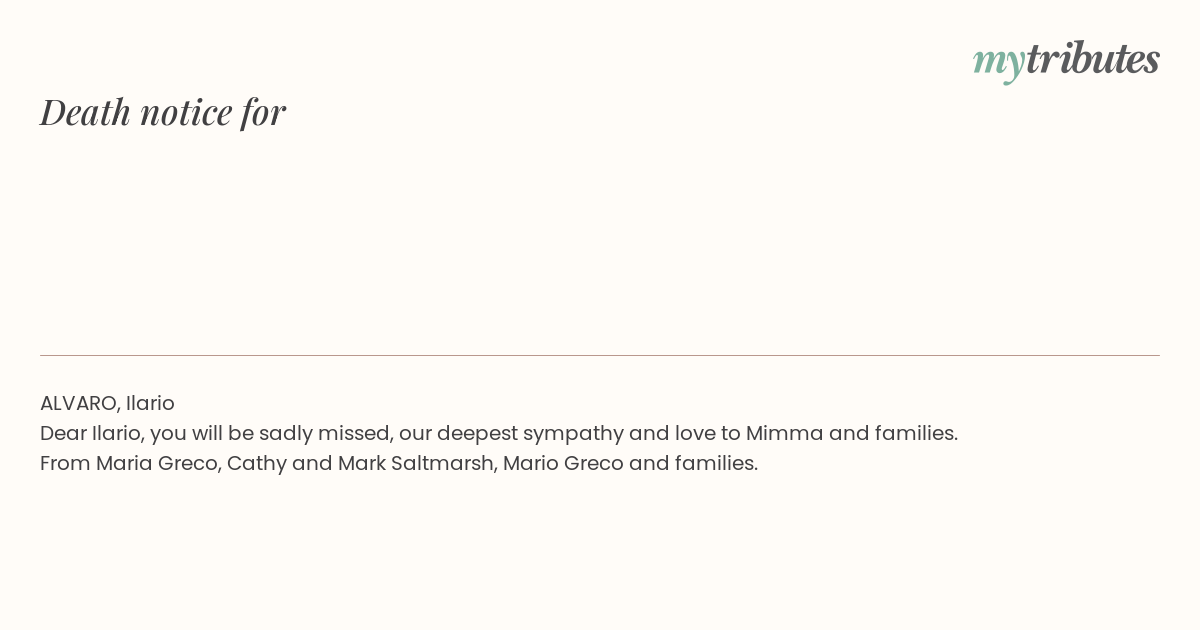The image size is (1200, 630).
Task: Click the horizontal divider line
Action: (600, 355)
